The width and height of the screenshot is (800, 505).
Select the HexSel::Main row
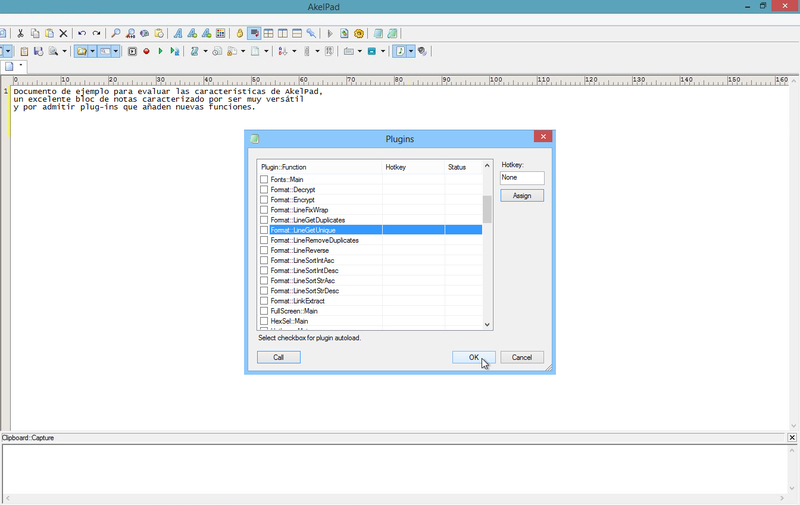point(370,321)
